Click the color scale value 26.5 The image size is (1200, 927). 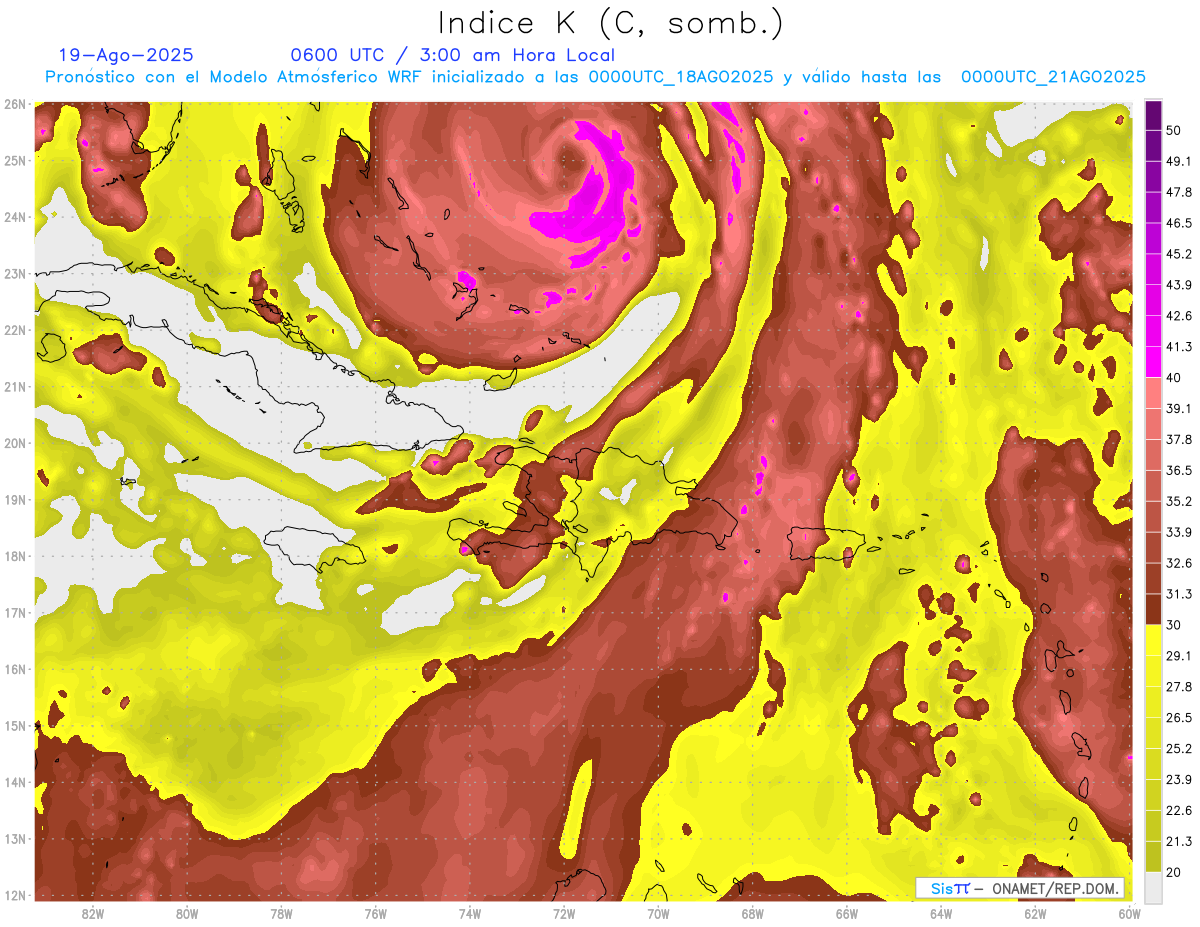click(x=1179, y=717)
